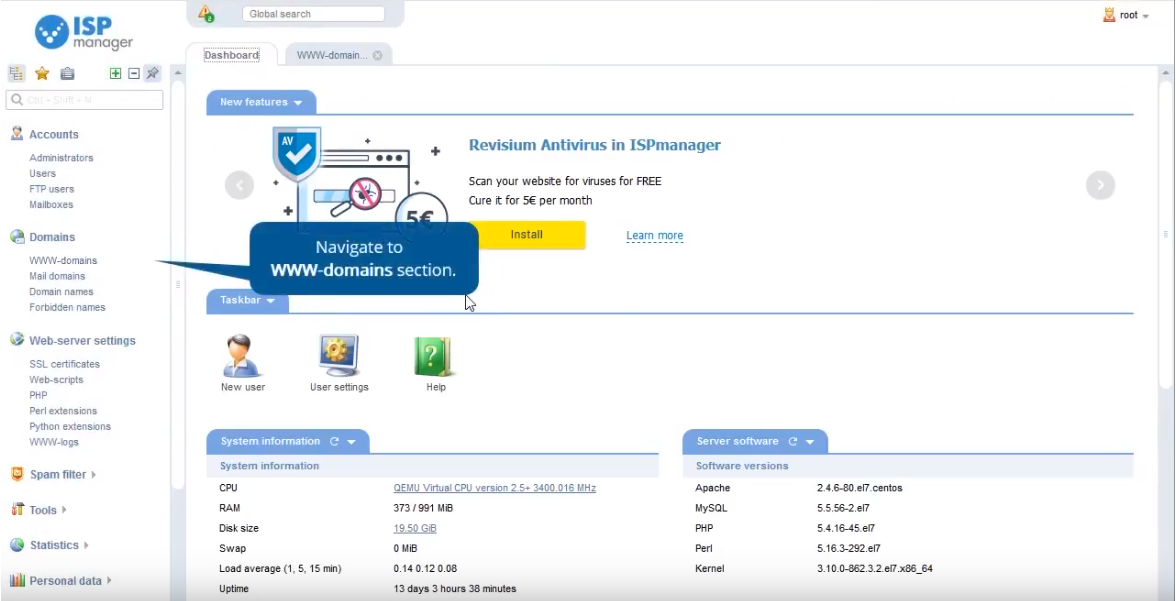Switch to the Dashboard tab
Screen dimensions: 1176x601
click(232, 55)
